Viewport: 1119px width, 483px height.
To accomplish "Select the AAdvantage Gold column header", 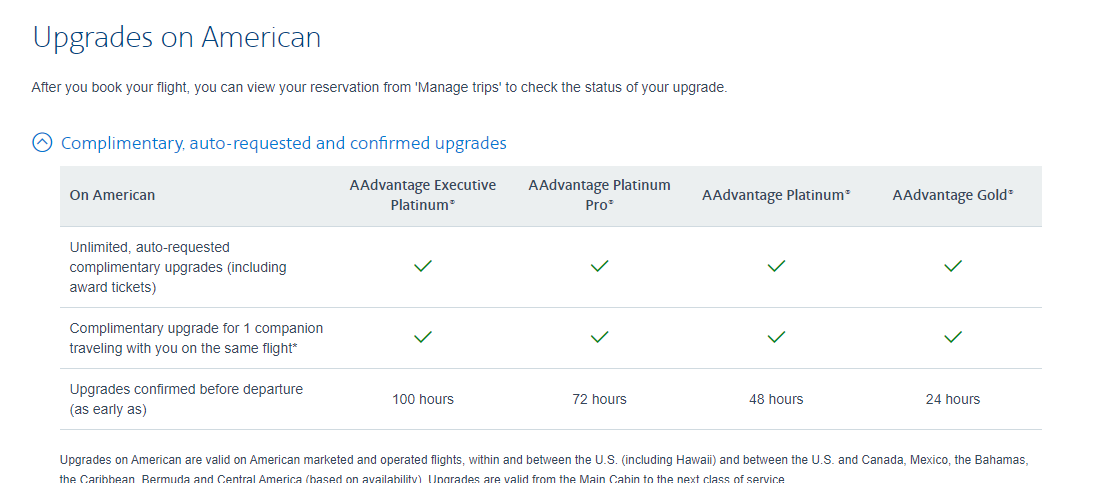I will pyautogui.click(x=953, y=195).
